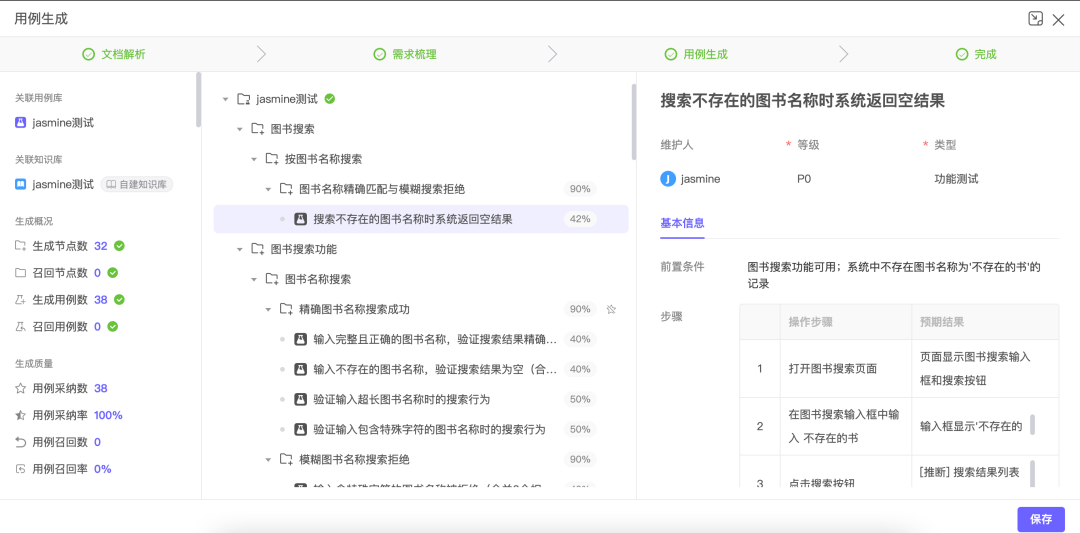Click step 1 cell 打开图书搜索页面
The height and width of the screenshot is (533, 1080).
(x=833, y=368)
